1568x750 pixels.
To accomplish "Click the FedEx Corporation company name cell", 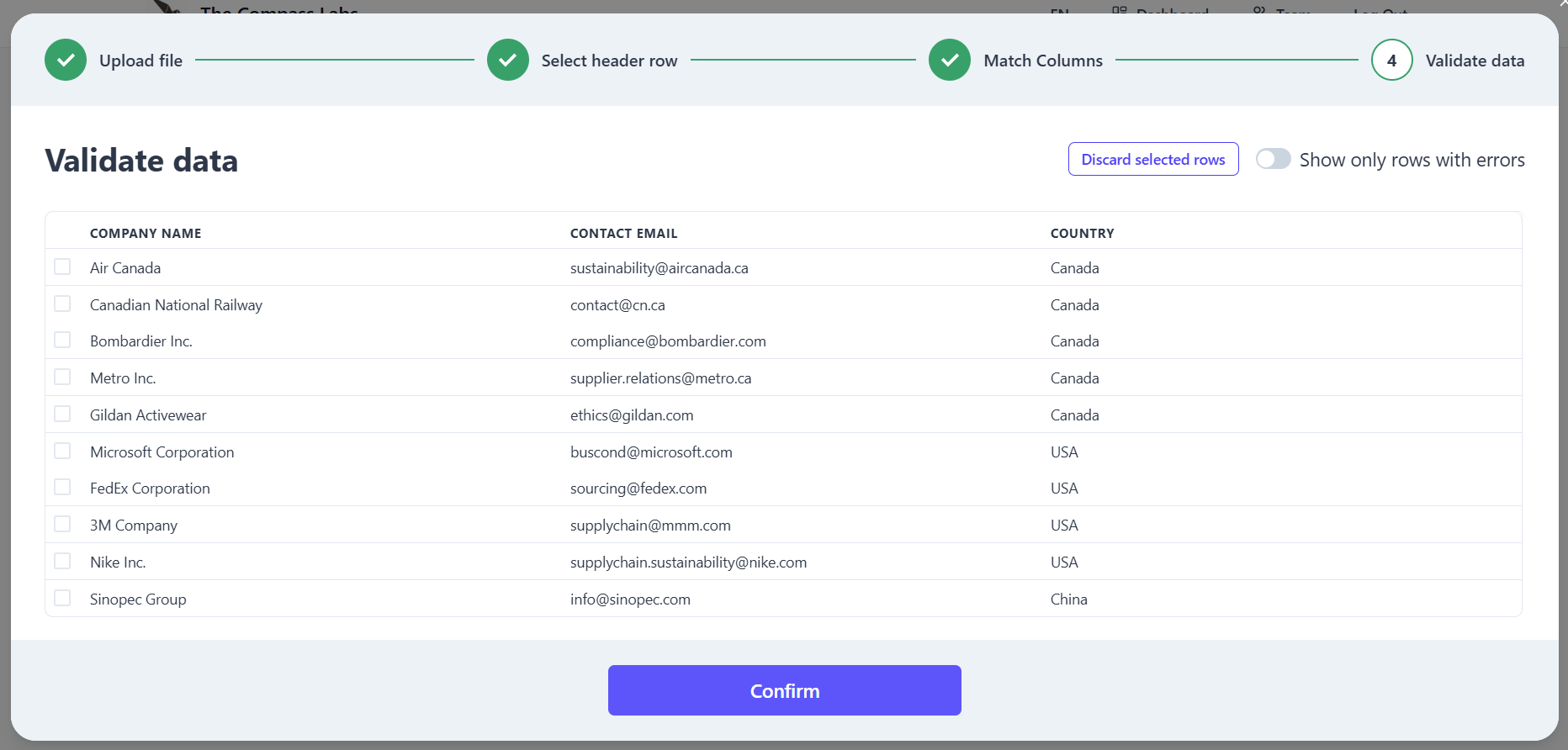I will pos(150,489).
